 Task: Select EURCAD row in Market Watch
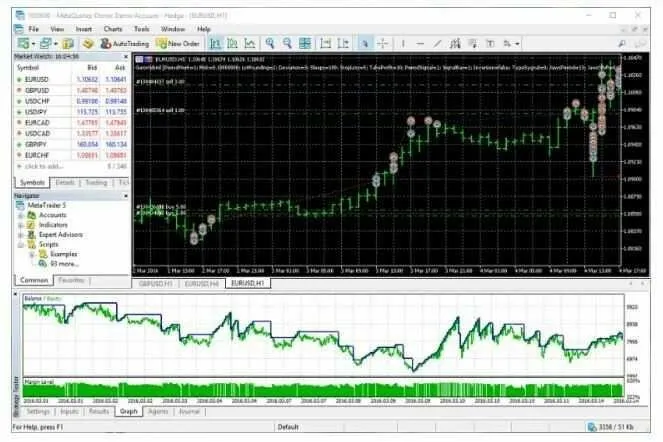pos(71,123)
